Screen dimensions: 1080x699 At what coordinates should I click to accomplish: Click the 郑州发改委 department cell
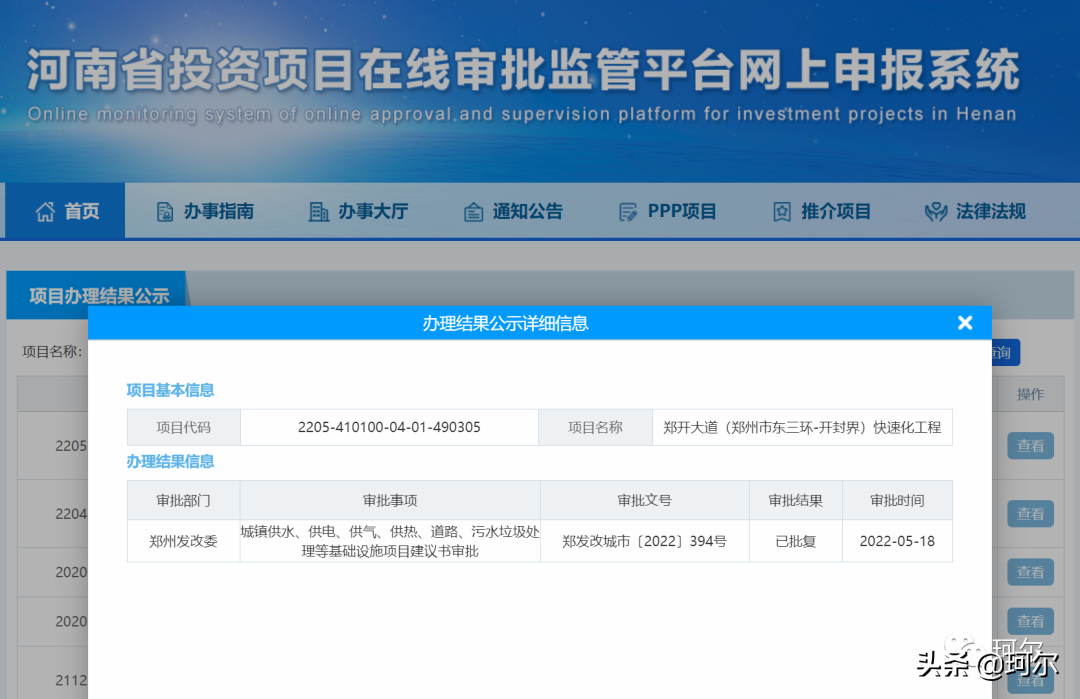tap(183, 541)
